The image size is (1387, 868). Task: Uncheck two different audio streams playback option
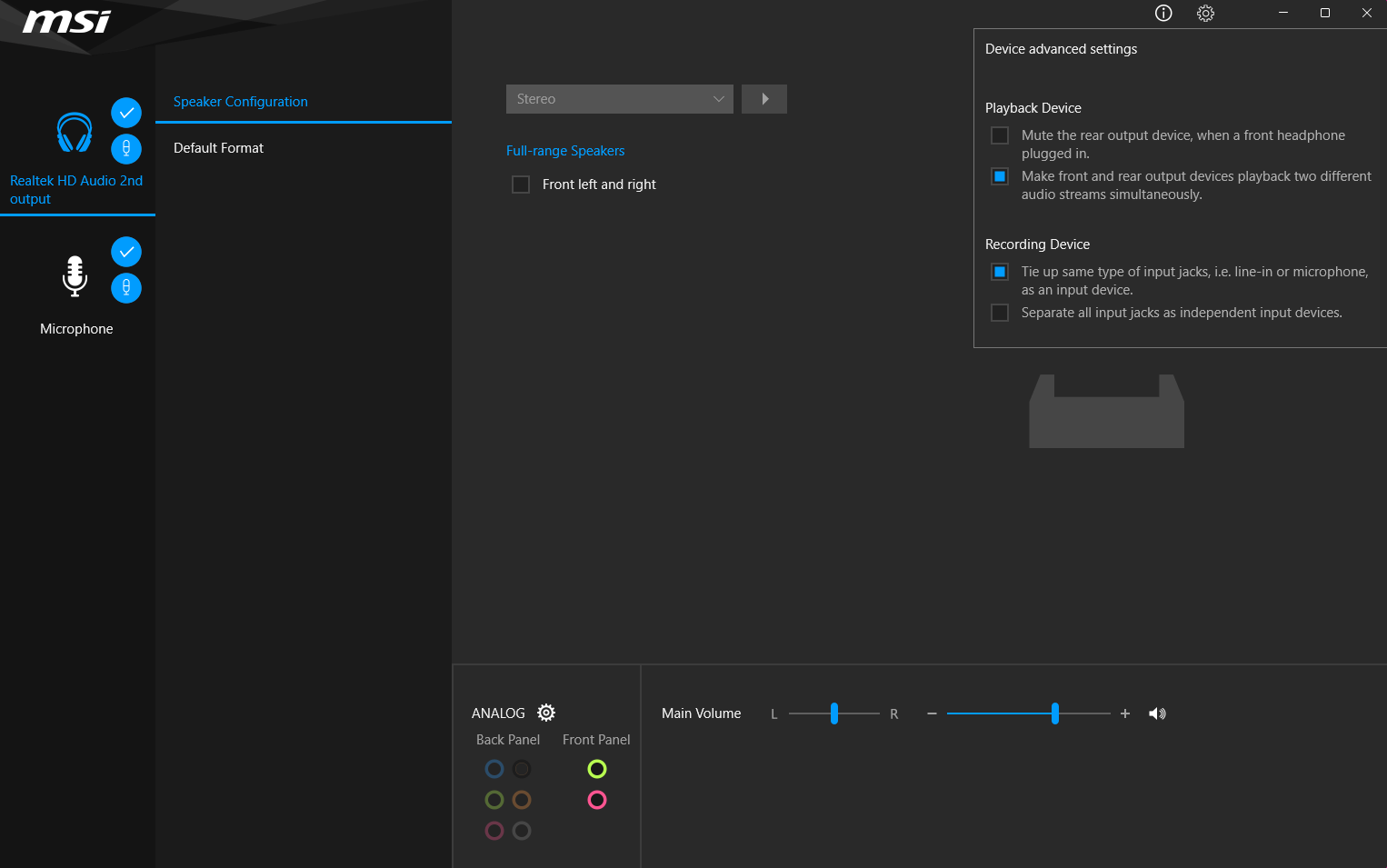(x=1000, y=176)
